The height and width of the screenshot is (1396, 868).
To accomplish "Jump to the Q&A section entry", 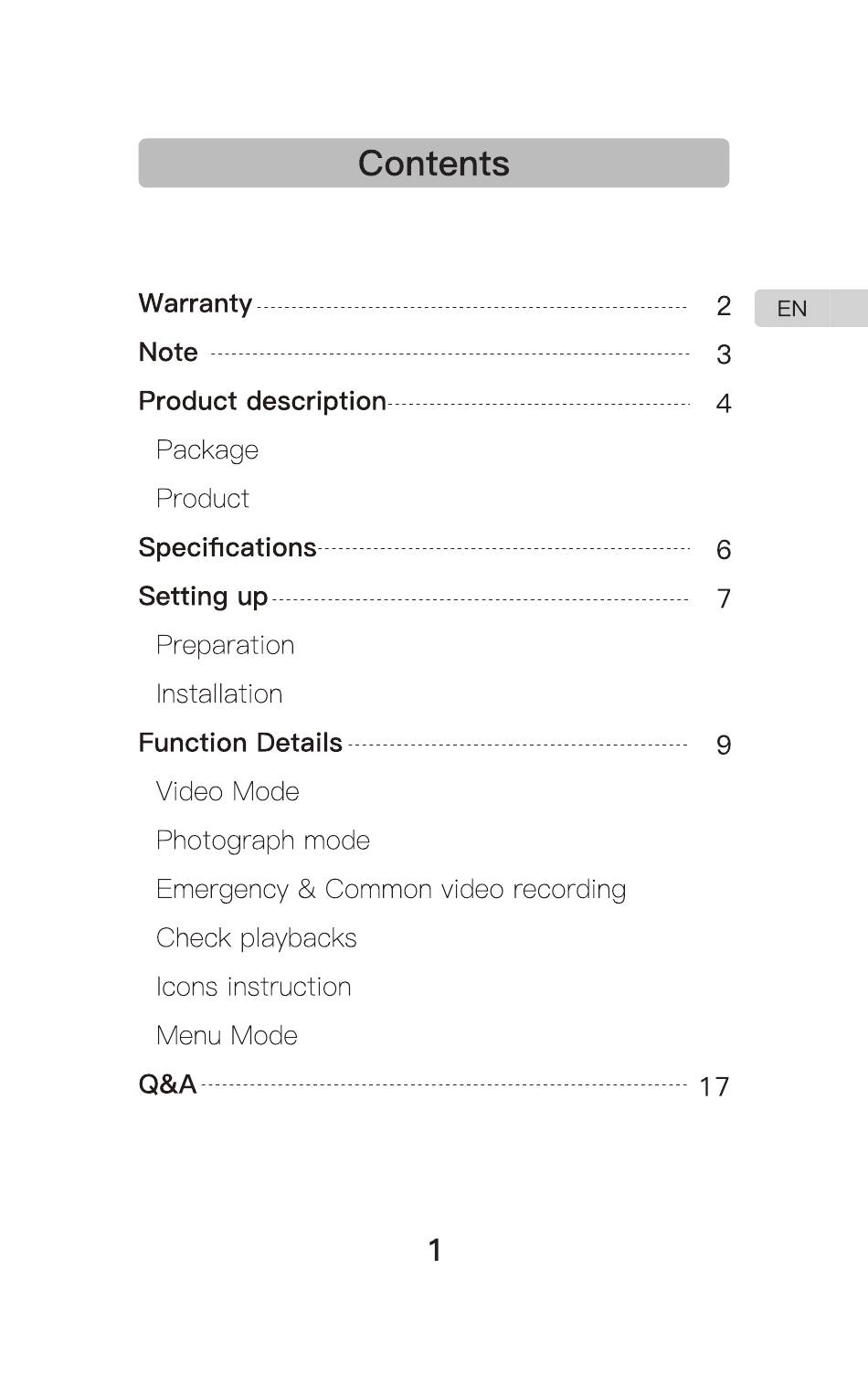I will point(168,1084).
